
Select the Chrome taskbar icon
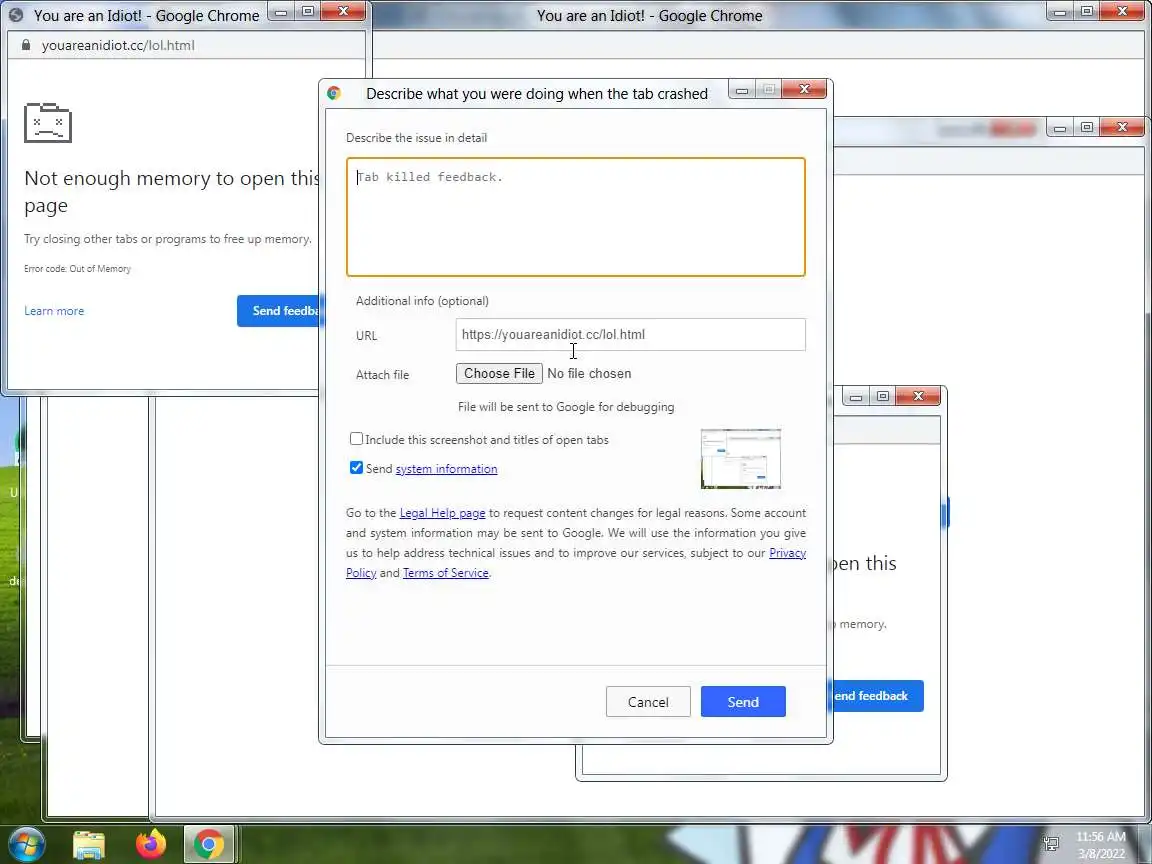[x=209, y=845]
